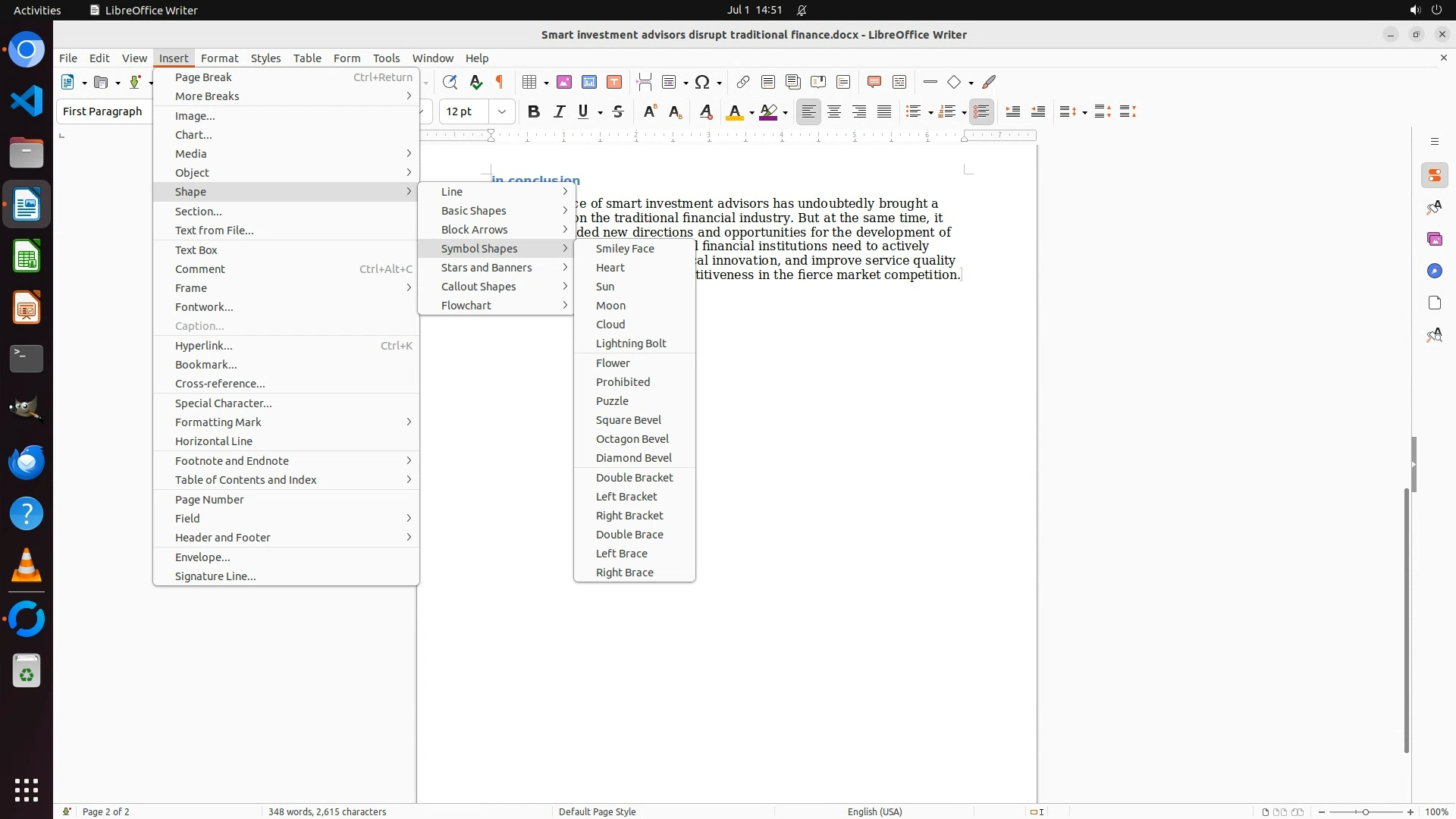Click Text Box in Insert menu
The height and width of the screenshot is (819, 1456).
point(196,250)
